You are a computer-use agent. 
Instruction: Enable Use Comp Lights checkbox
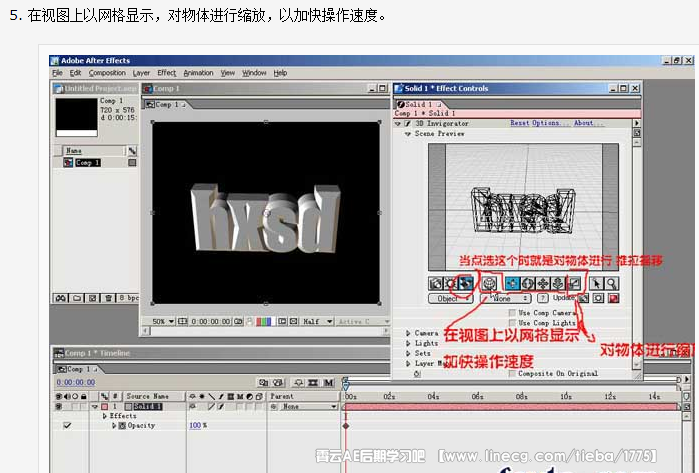click(x=512, y=322)
